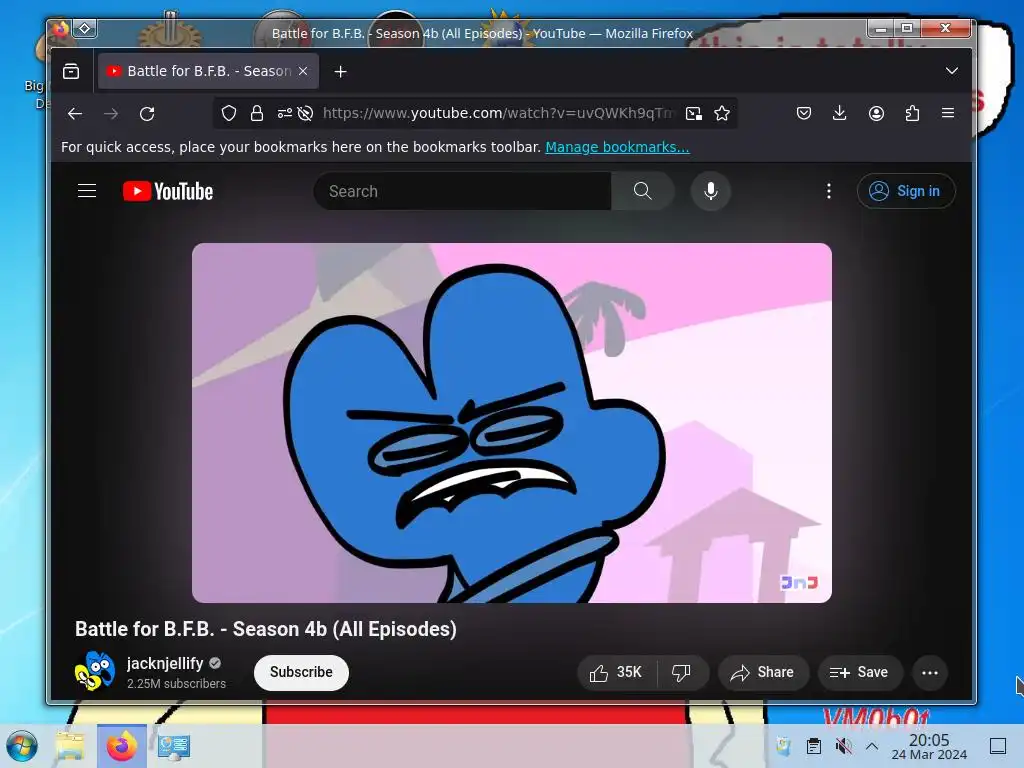Like the video showing 35K likes
1024x768 pixels.
616,673
